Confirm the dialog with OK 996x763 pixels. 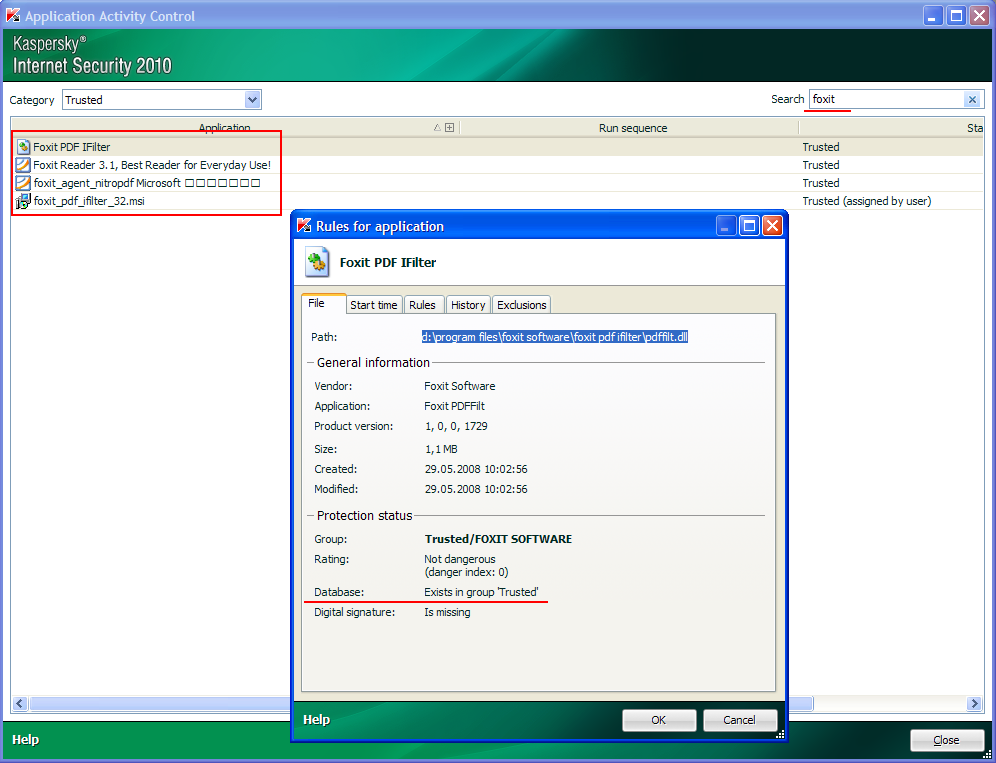(x=659, y=720)
